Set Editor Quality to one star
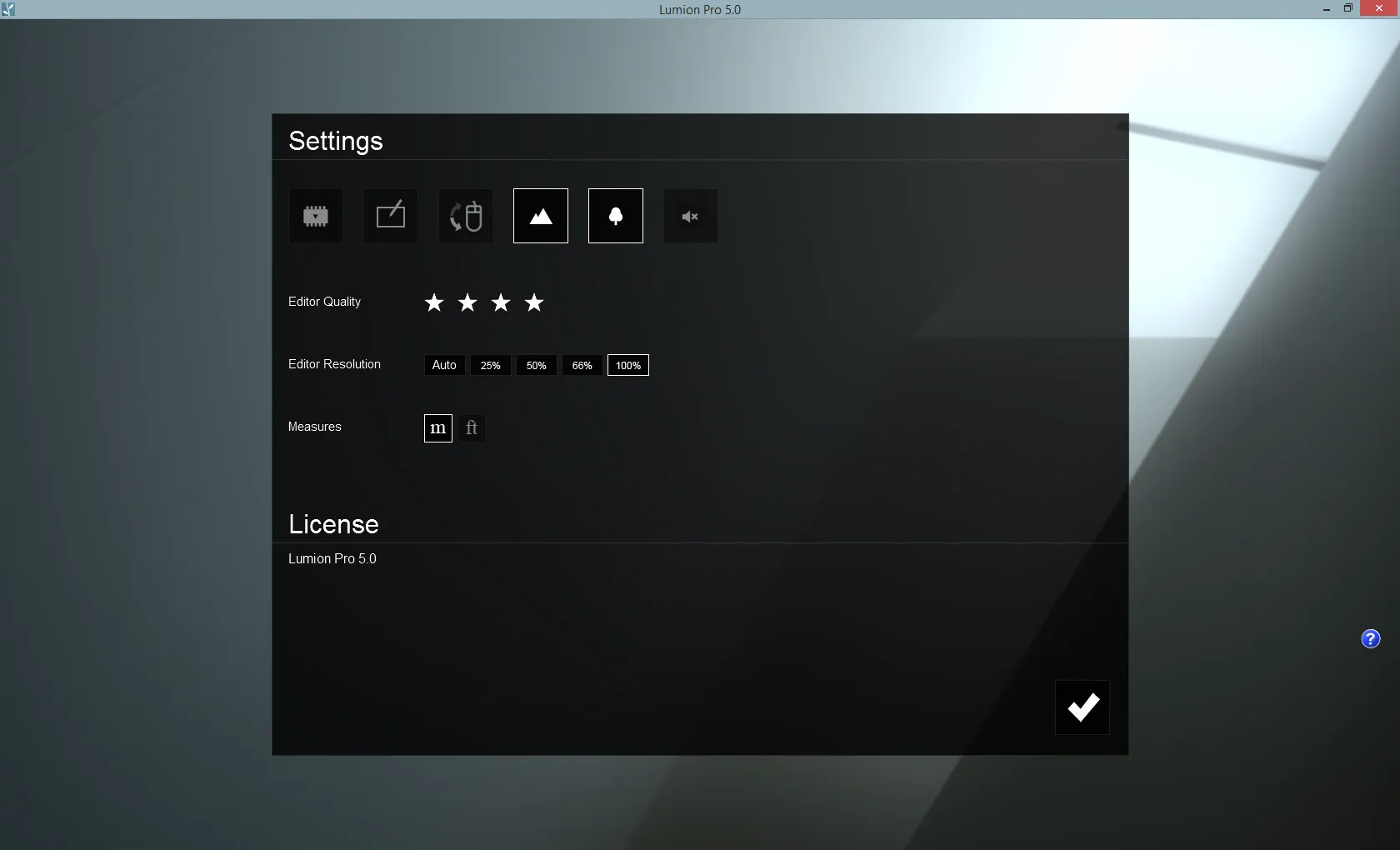This screenshot has height=850, width=1400. click(434, 302)
